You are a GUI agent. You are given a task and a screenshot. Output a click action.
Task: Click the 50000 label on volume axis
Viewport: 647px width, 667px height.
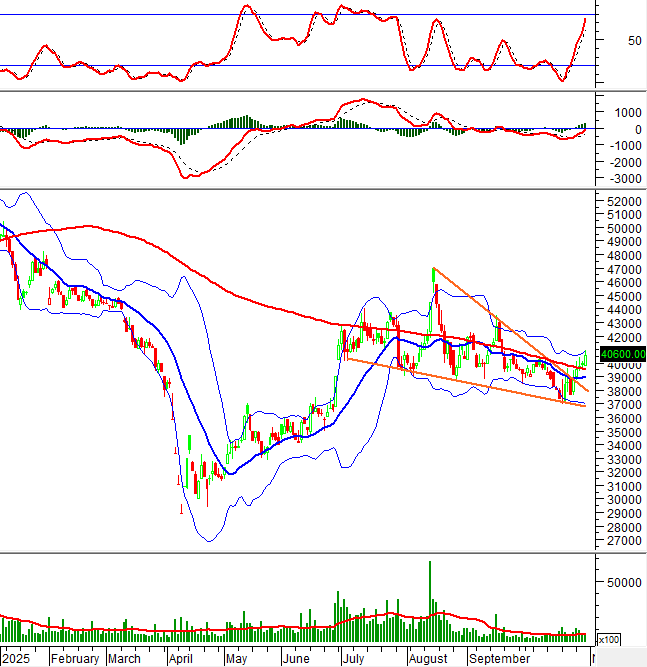[621, 582]
